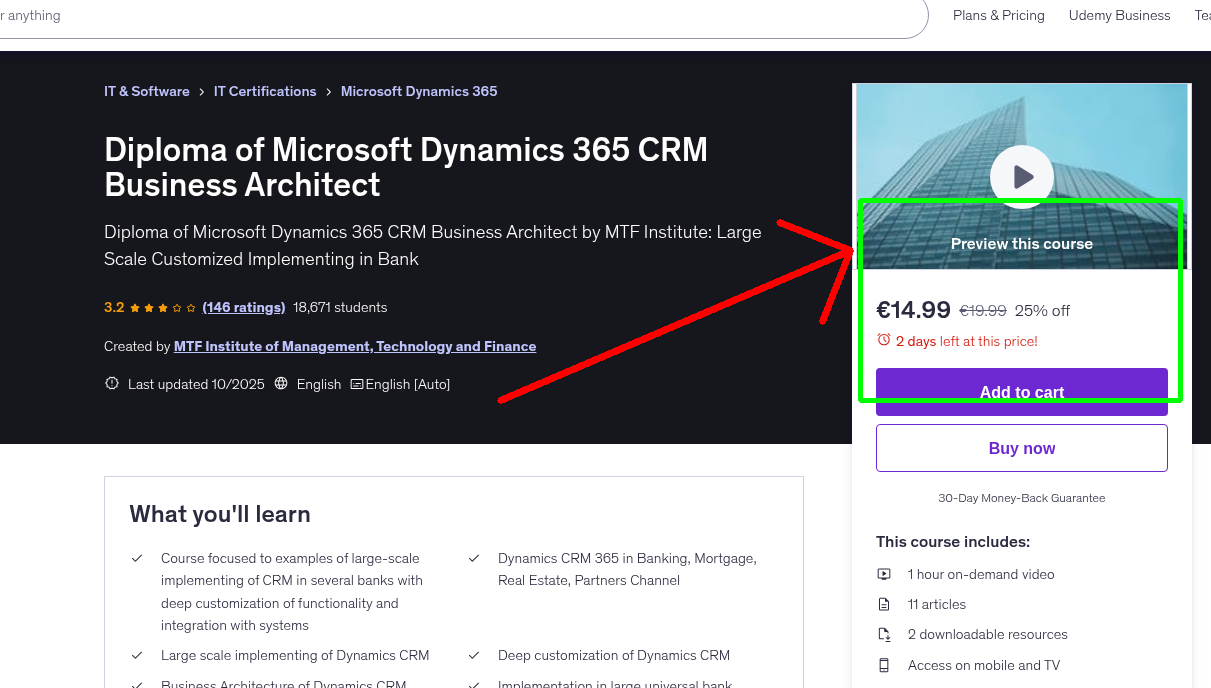This screenshot has width=1211, height=688.
Task: Select the fourth star in the course rating
Action: click(176, 307)
